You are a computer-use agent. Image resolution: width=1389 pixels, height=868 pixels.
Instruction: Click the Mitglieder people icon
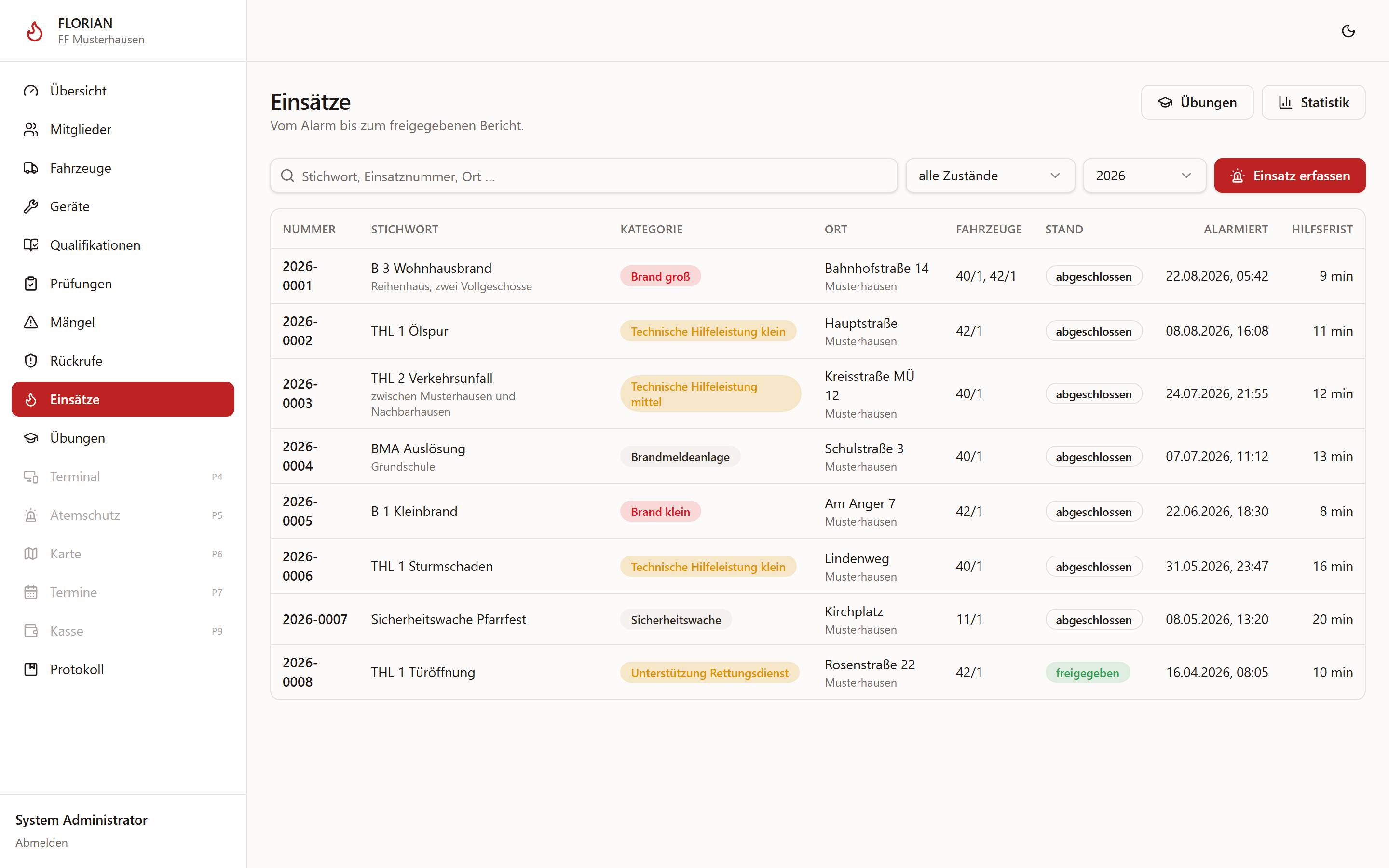[x=31, y=129]
